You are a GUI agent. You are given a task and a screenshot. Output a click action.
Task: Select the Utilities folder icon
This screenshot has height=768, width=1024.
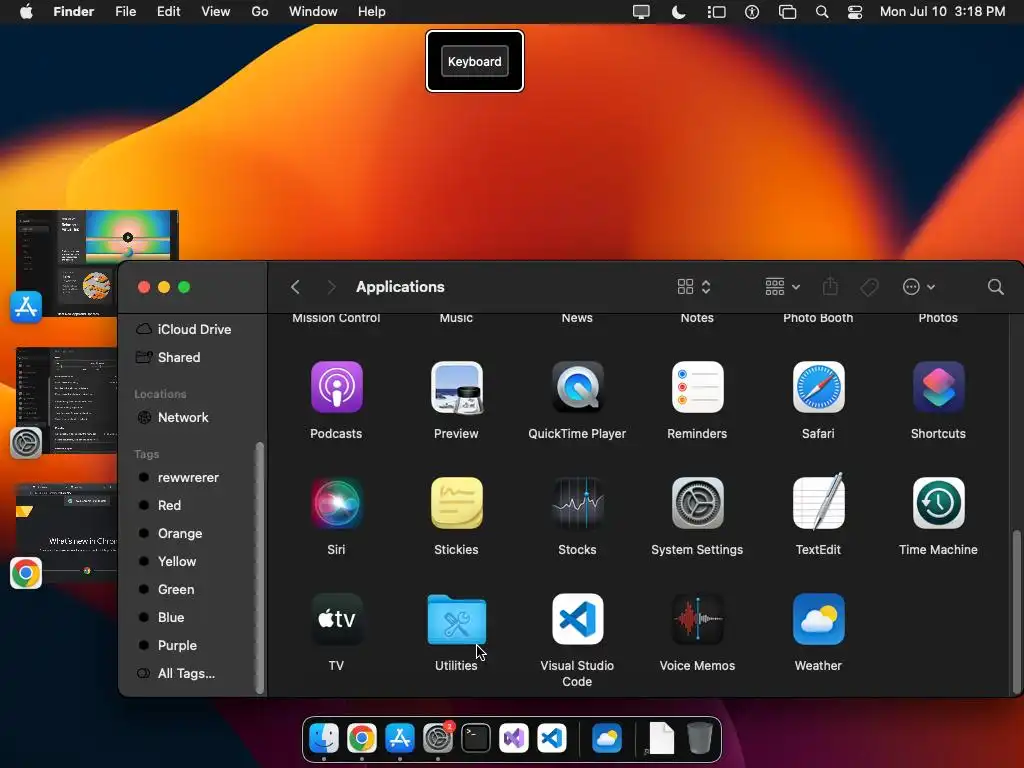pyautogui.click(x=456, y=619)
